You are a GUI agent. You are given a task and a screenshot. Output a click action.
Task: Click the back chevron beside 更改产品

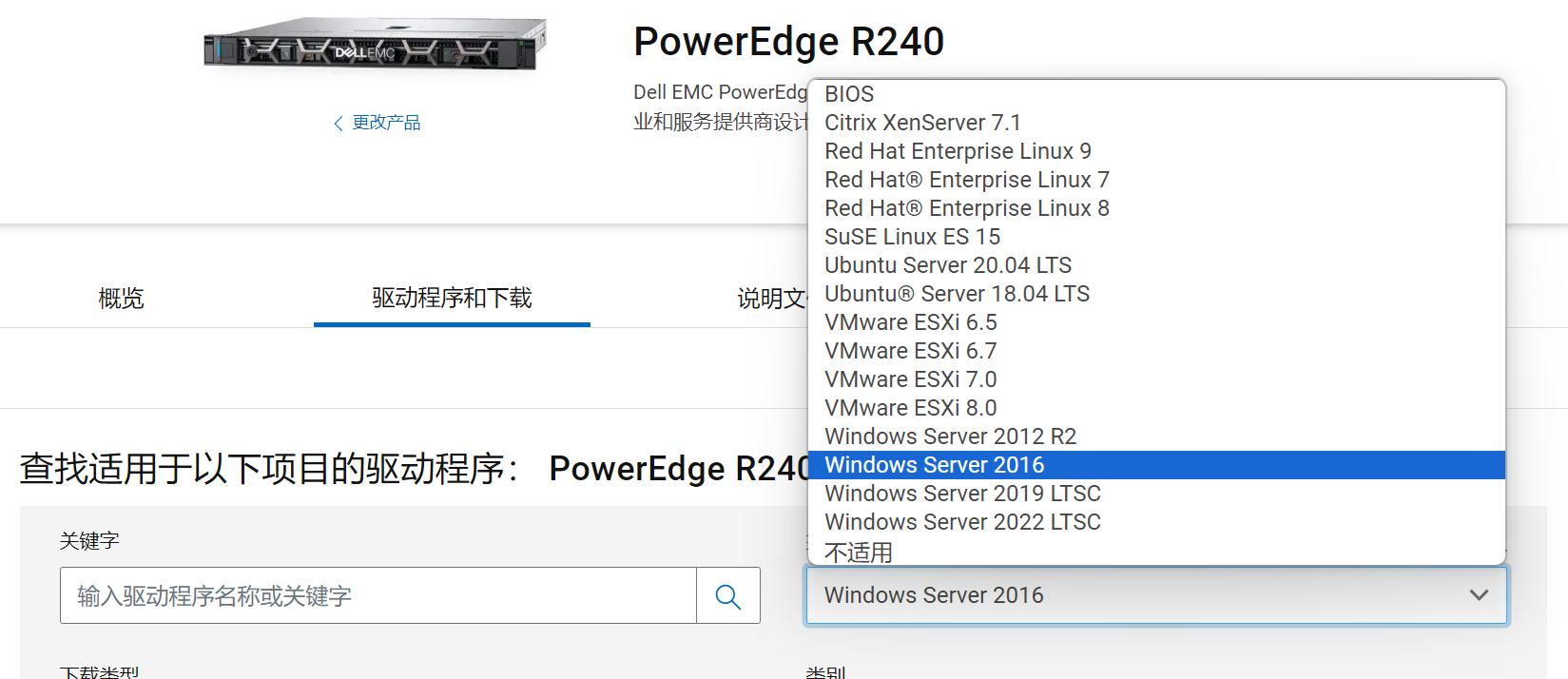pyautogui.click(x=337, y=123)
